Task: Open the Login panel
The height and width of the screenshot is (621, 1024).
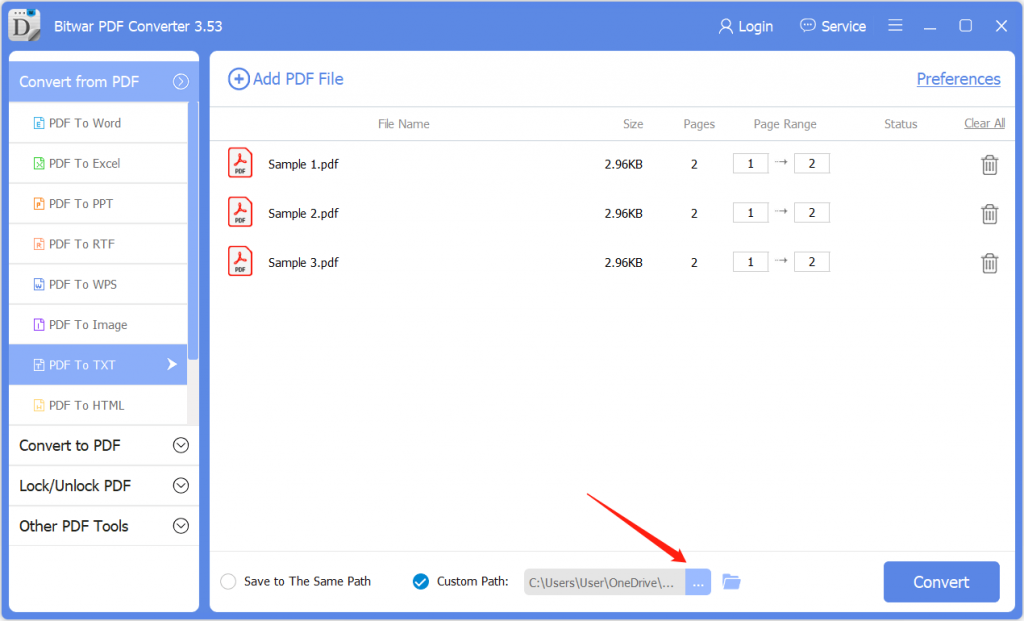Action: (745, 26)
